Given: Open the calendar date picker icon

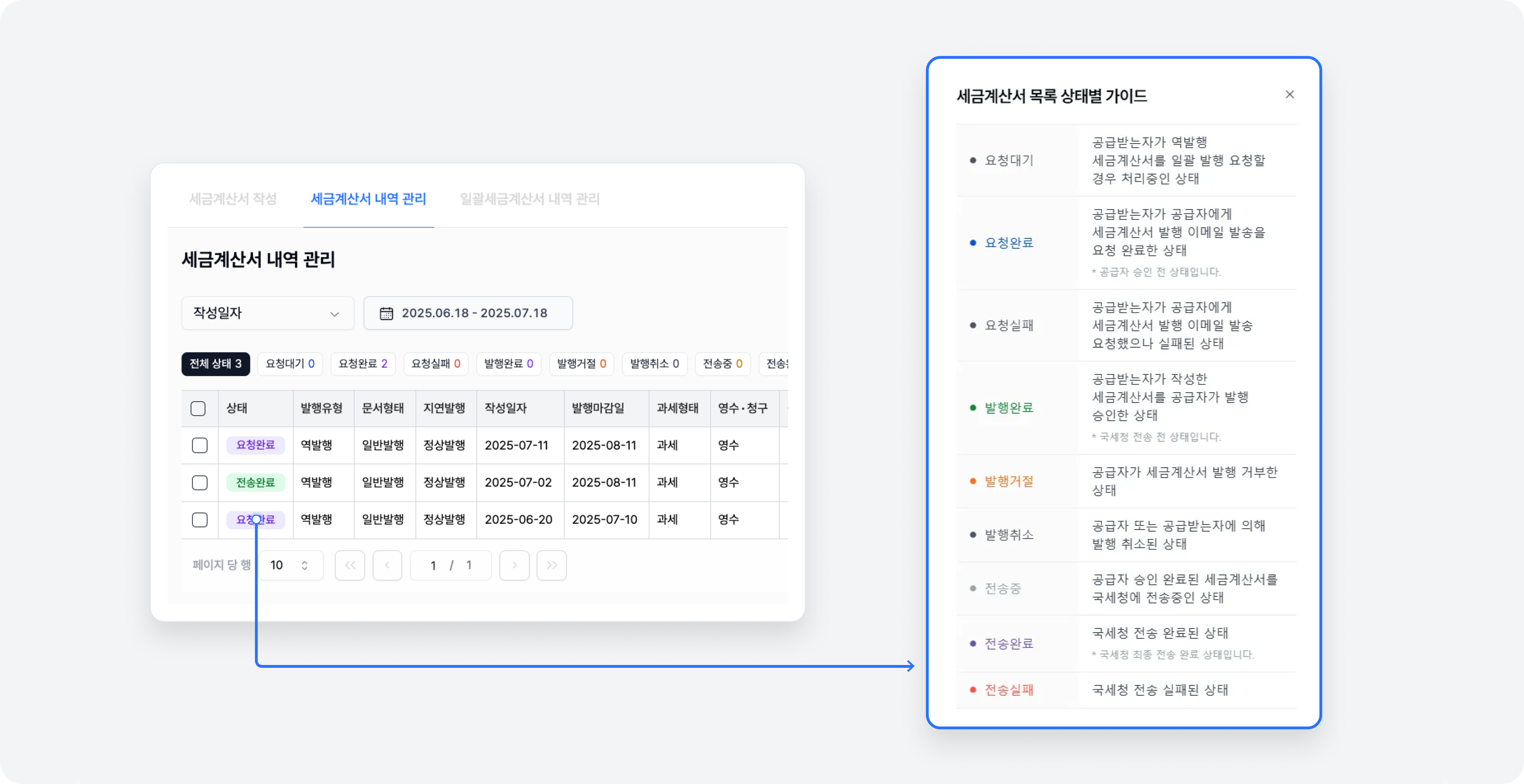Looking at the screenshot, I should [387, 313].
